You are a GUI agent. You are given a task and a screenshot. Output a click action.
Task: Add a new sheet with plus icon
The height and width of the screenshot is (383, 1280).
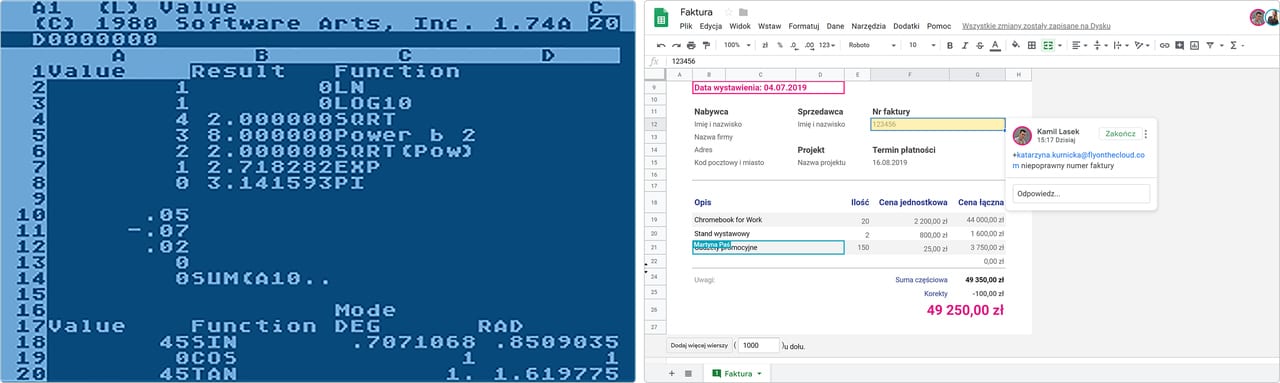click(x=671, y=373)
